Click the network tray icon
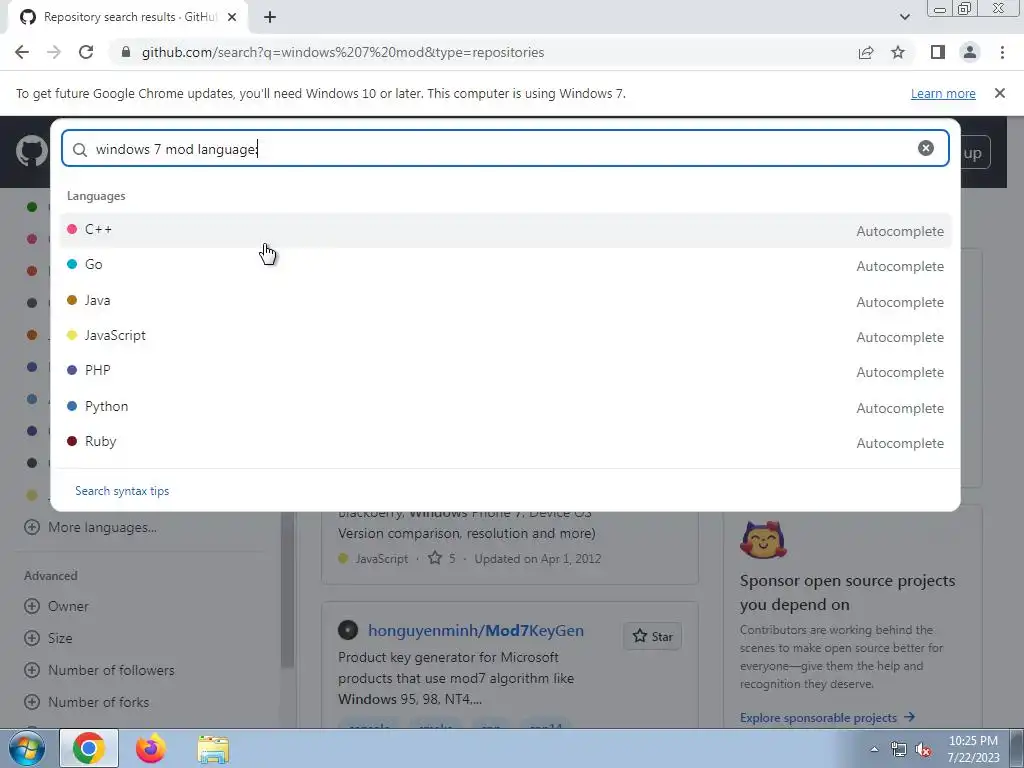Image resolution: width=1024 pixels, height=768 pixels. coord(899,750)
